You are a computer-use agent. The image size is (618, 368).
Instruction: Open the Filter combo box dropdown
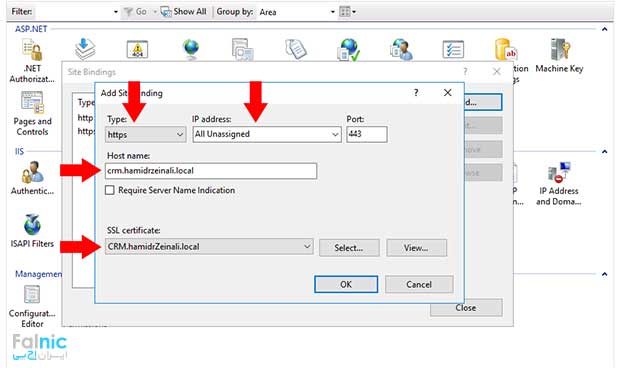coord(115,12)
